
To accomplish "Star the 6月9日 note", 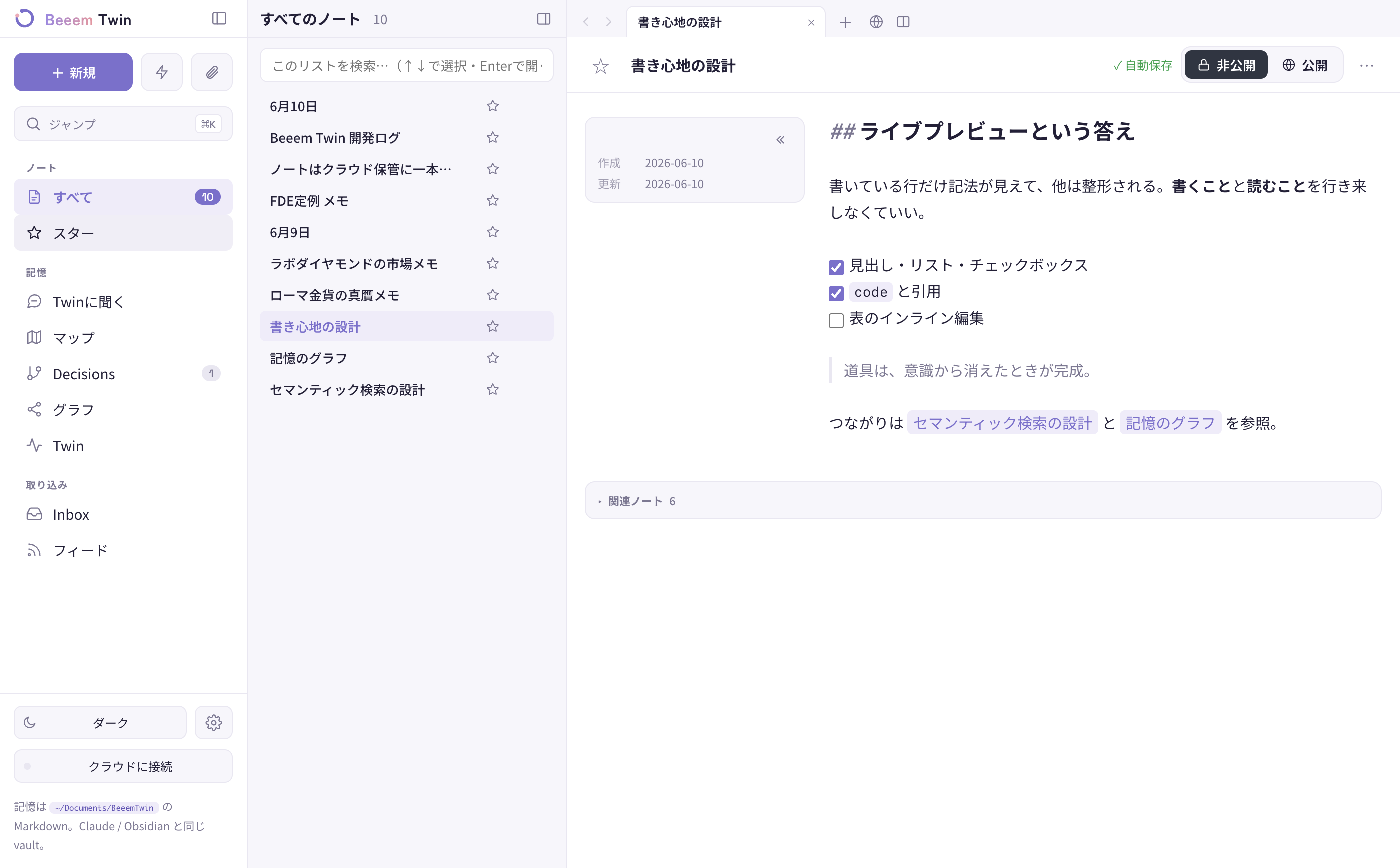I will 492,232.
